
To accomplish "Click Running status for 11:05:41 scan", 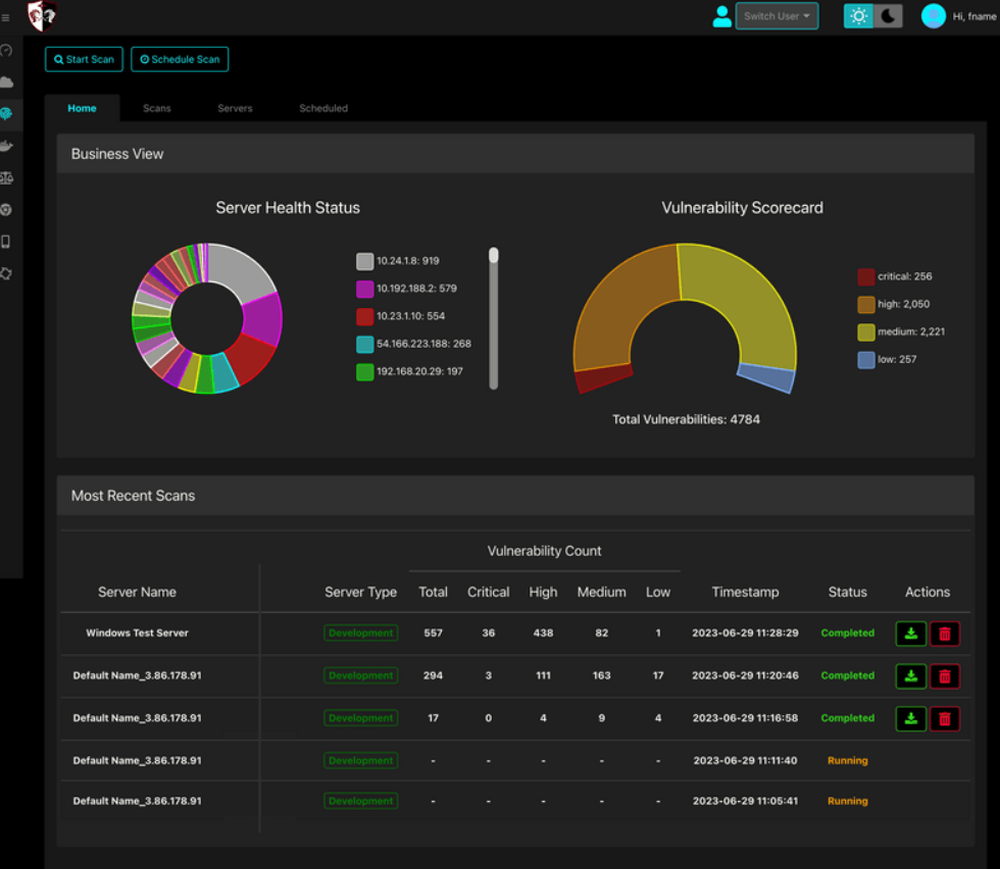I will pos(848,801).
